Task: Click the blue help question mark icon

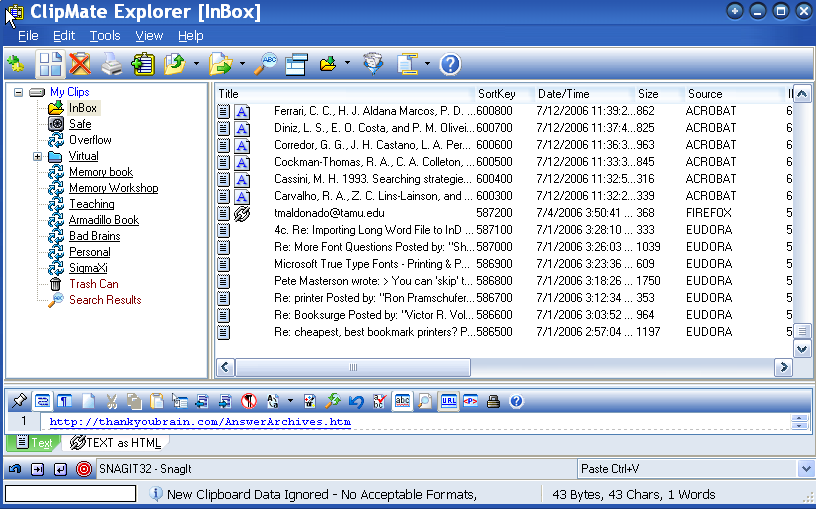Action: pyautogui.click(x=450, y=65)
